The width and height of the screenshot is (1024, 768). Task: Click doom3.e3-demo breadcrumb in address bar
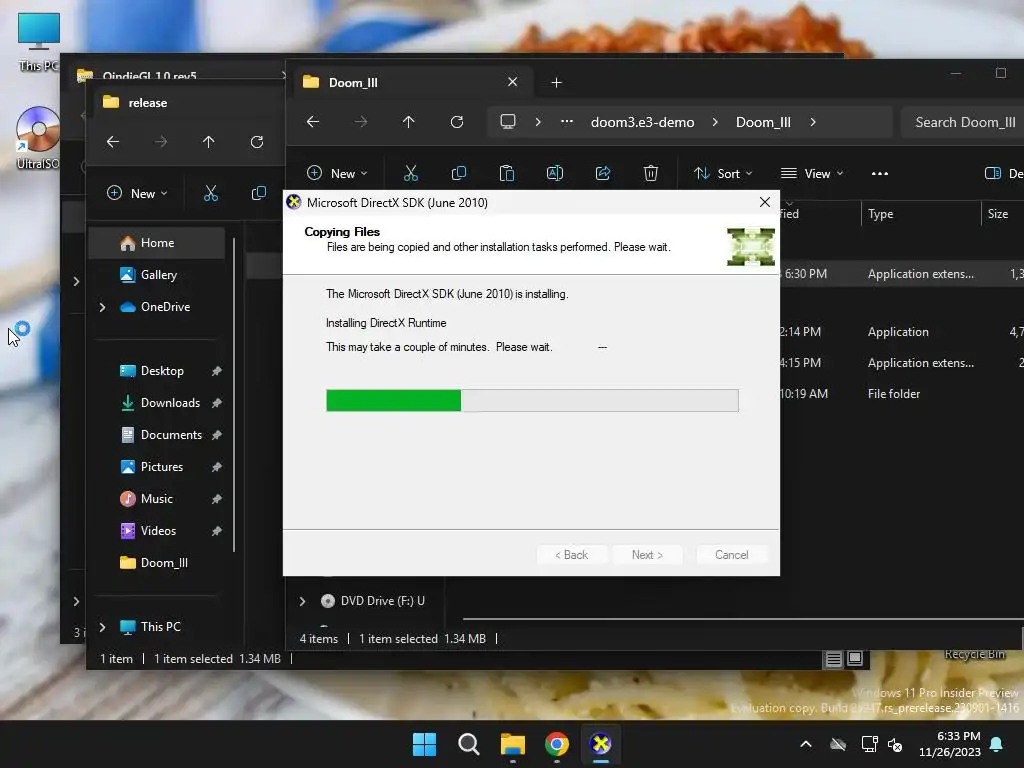click(x=643, y=122)
